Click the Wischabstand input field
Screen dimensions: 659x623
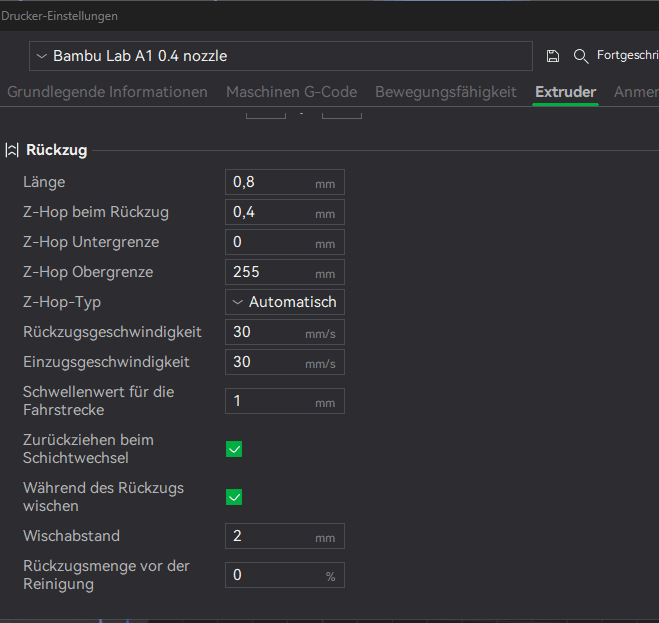coord(270,536)
